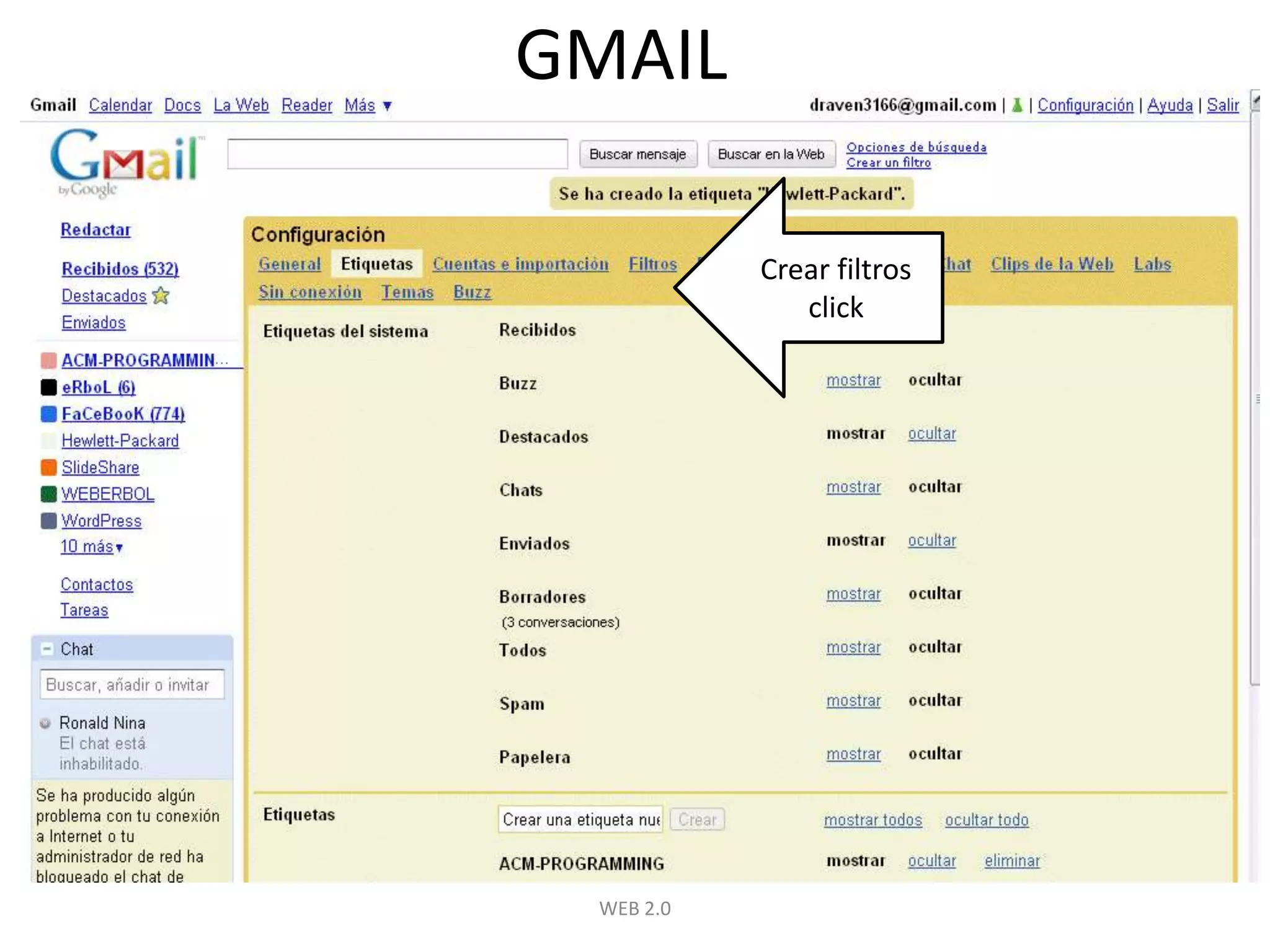1270x952 pixels.
Task: Open the eRboL (6) label
Action: coord(99,387)
